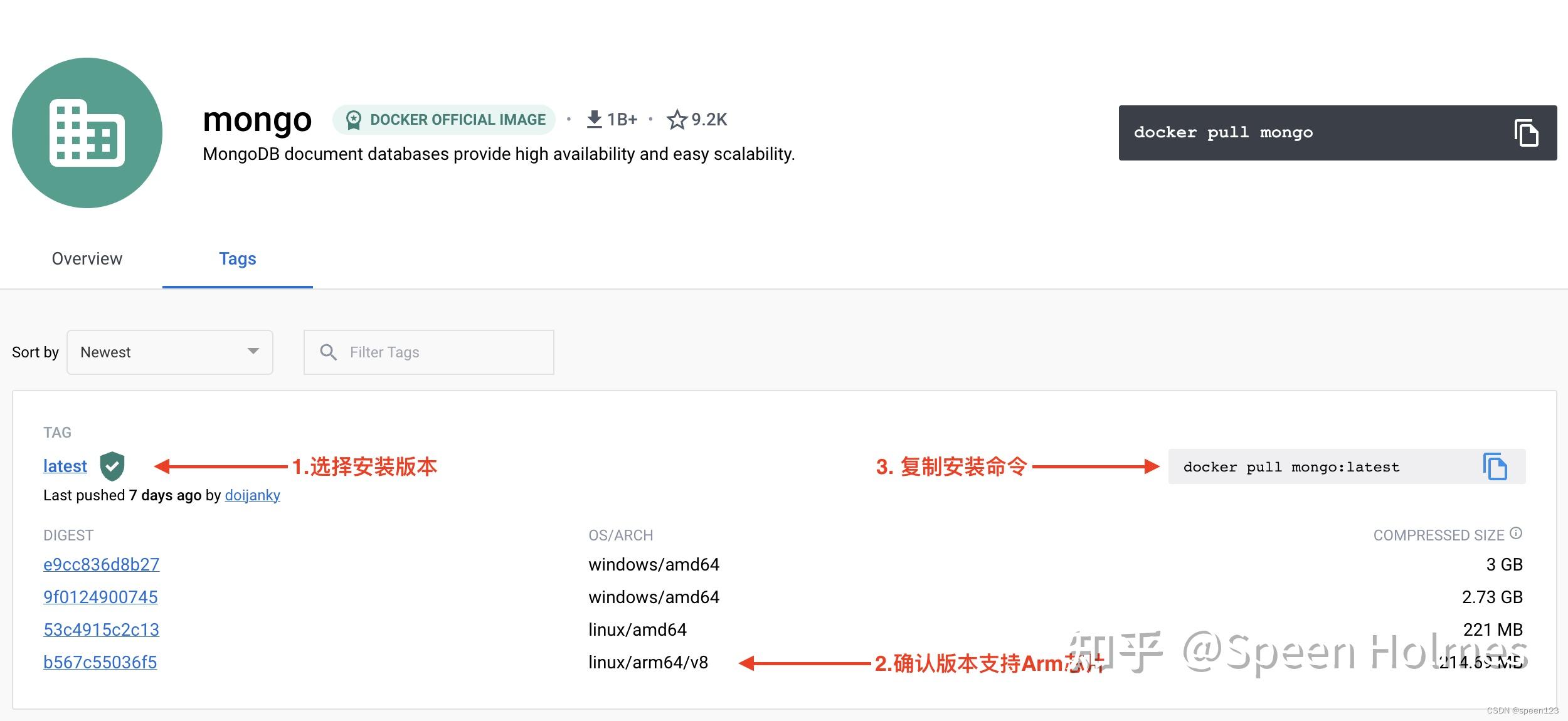Open the latest tag link

pyautogui.click(x=65, y=466)
